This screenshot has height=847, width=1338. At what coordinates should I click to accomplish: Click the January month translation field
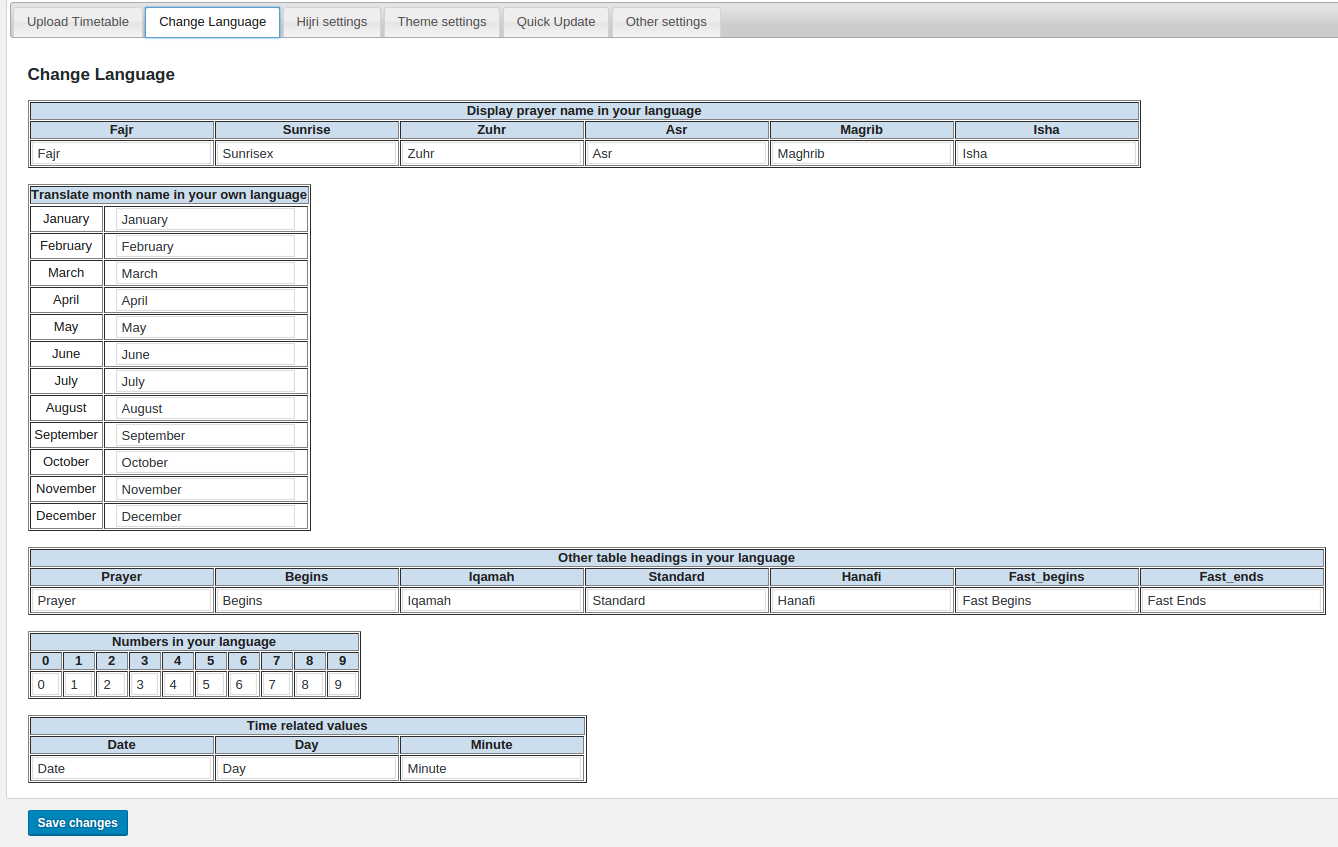[x=205, y=220]
